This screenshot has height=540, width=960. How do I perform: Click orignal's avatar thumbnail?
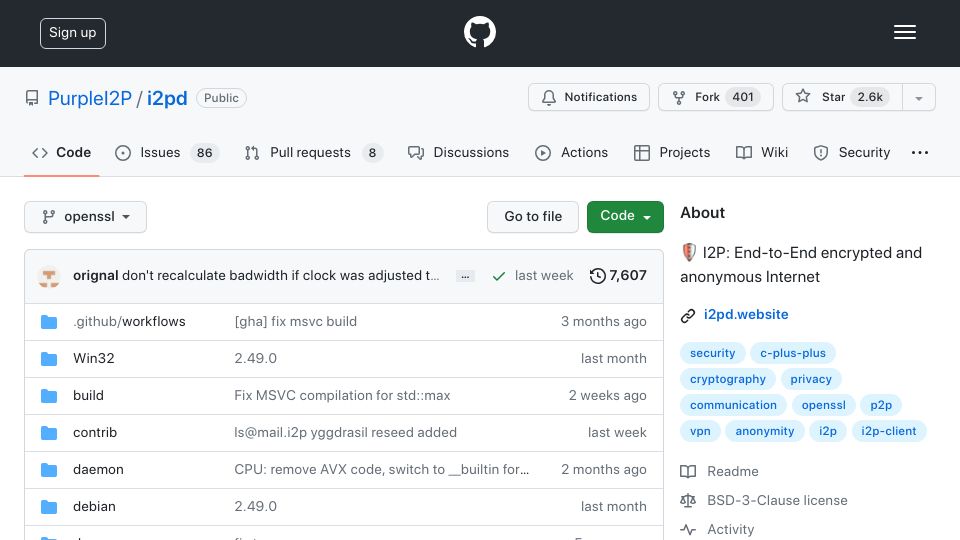pos(48,276)
